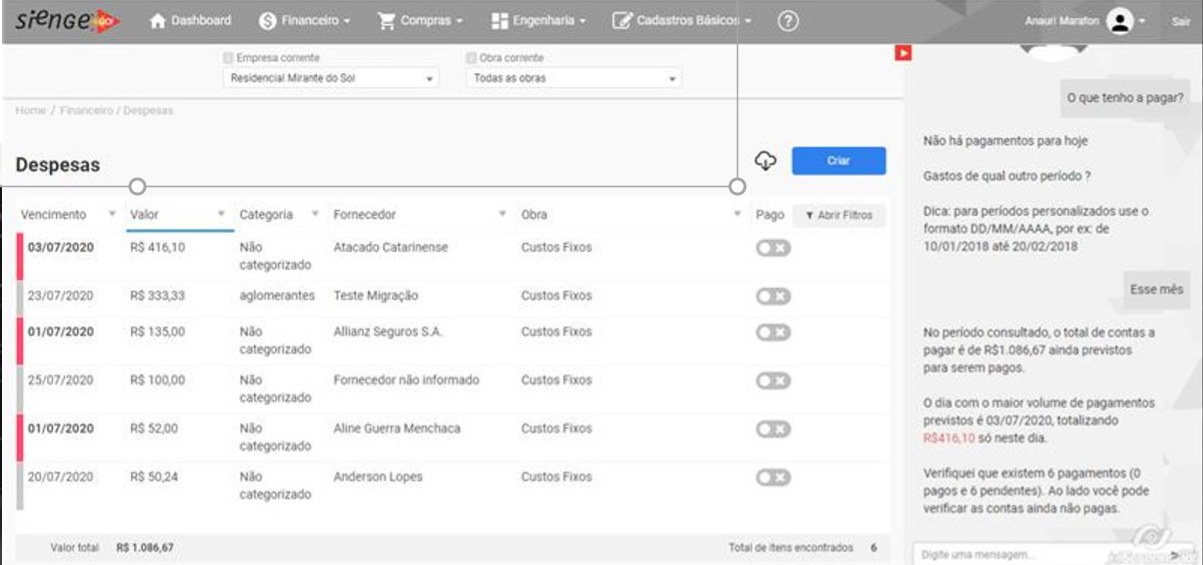Image resolution: width=1203 pixels, height=565 pixels.
Task: Click the Sienge GO logo
Action: pyautogui.click(x=66, y=20)
